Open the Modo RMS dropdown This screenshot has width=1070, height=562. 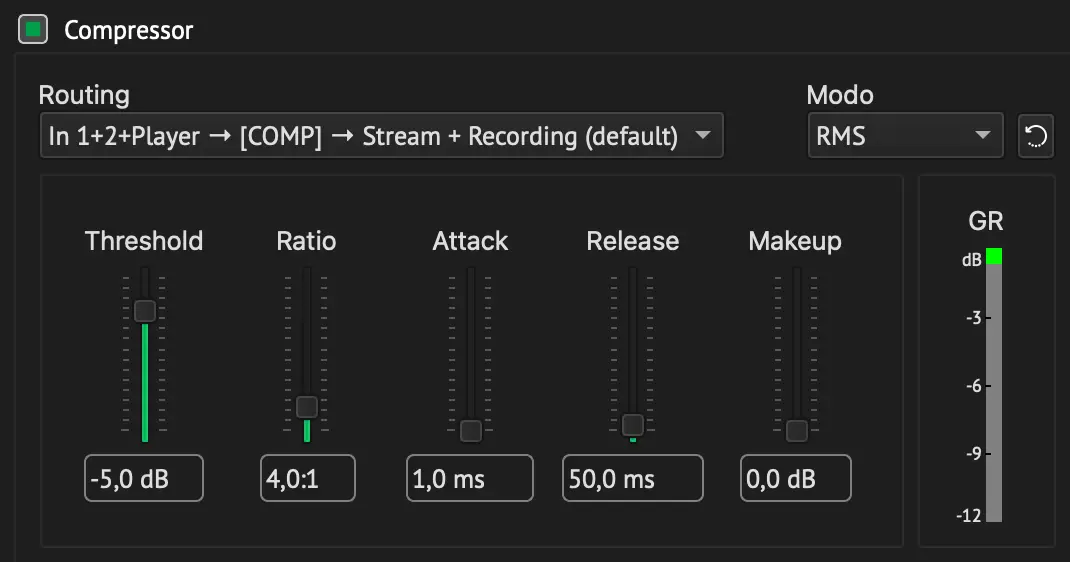click(906, 136)
